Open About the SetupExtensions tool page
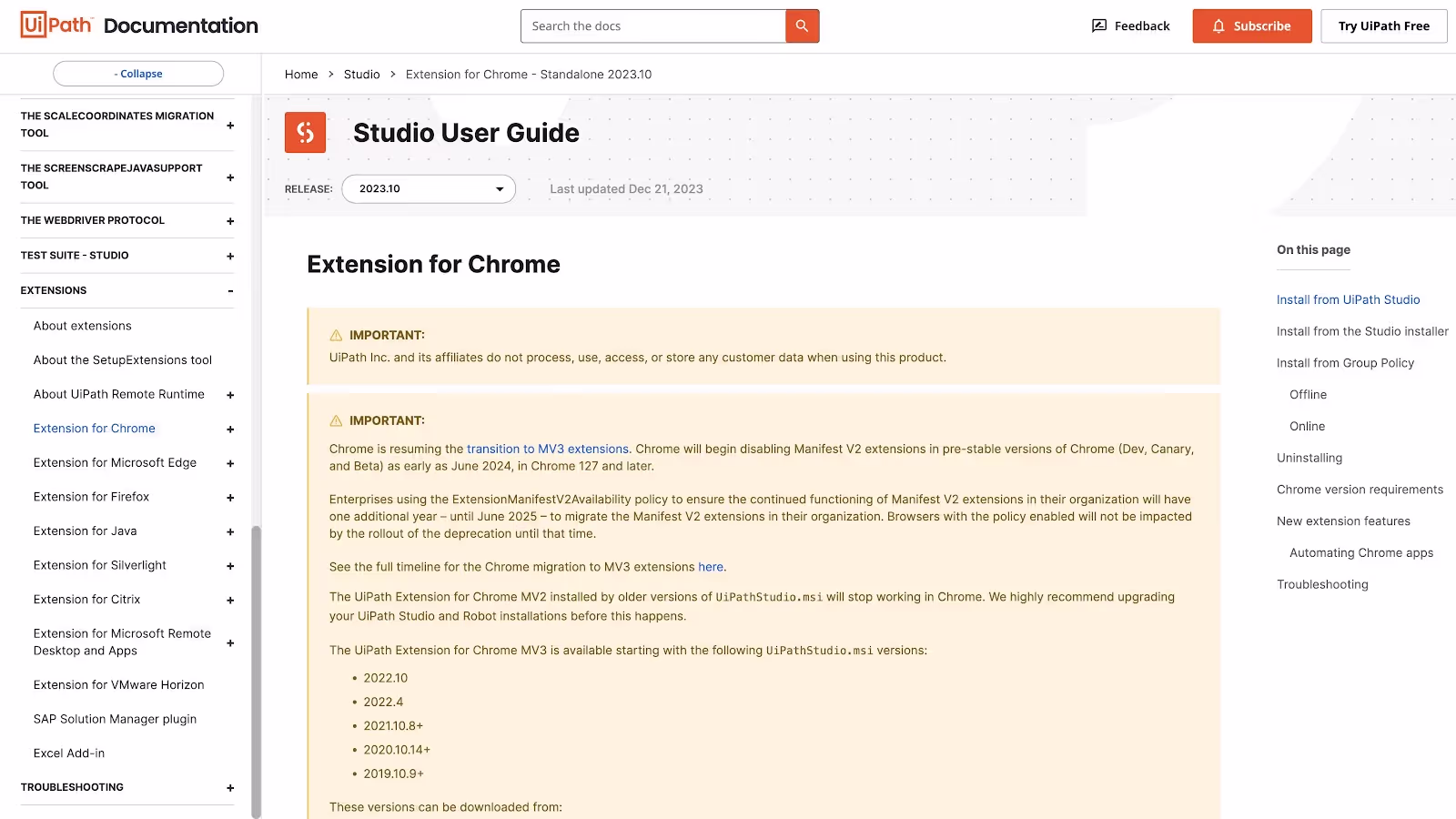The width and height of the screenshot is (1456, 819). [x=123, y=360]
